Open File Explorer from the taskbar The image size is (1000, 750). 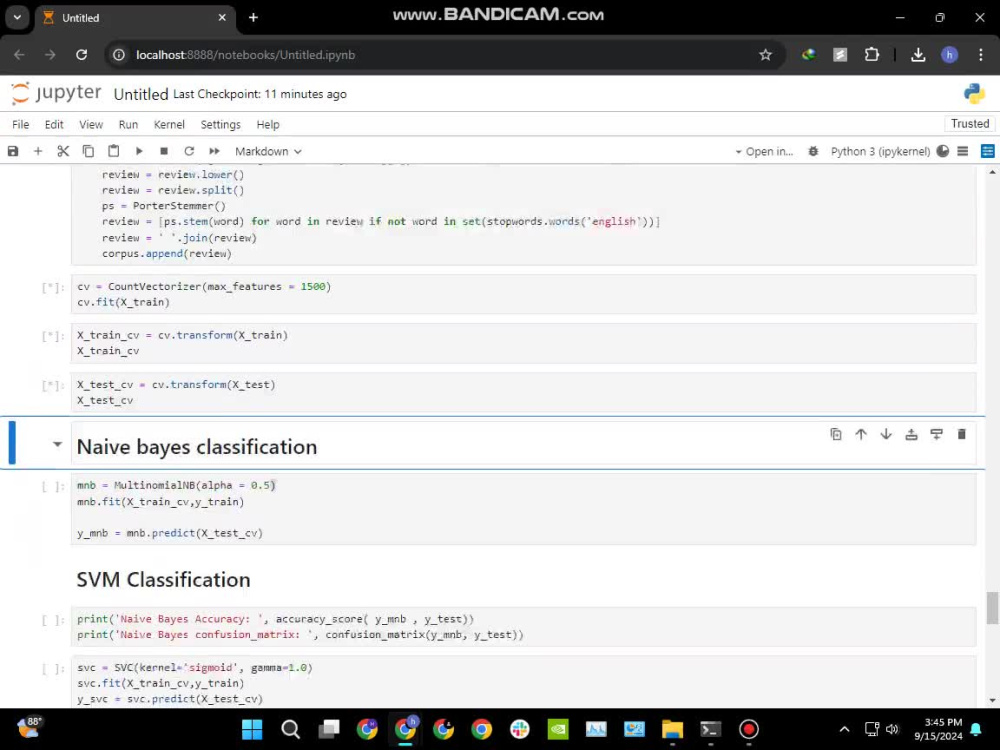pyautogui.click(x=672, y=729)
